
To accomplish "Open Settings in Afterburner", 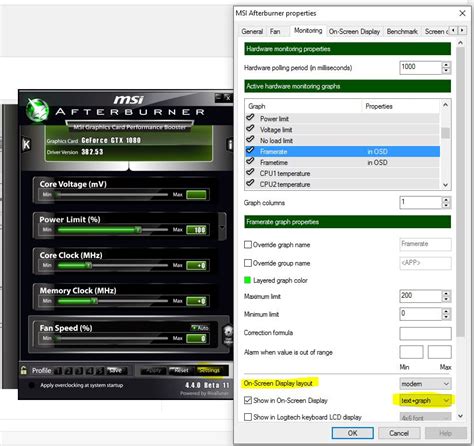I will click(x=209, y=370).
